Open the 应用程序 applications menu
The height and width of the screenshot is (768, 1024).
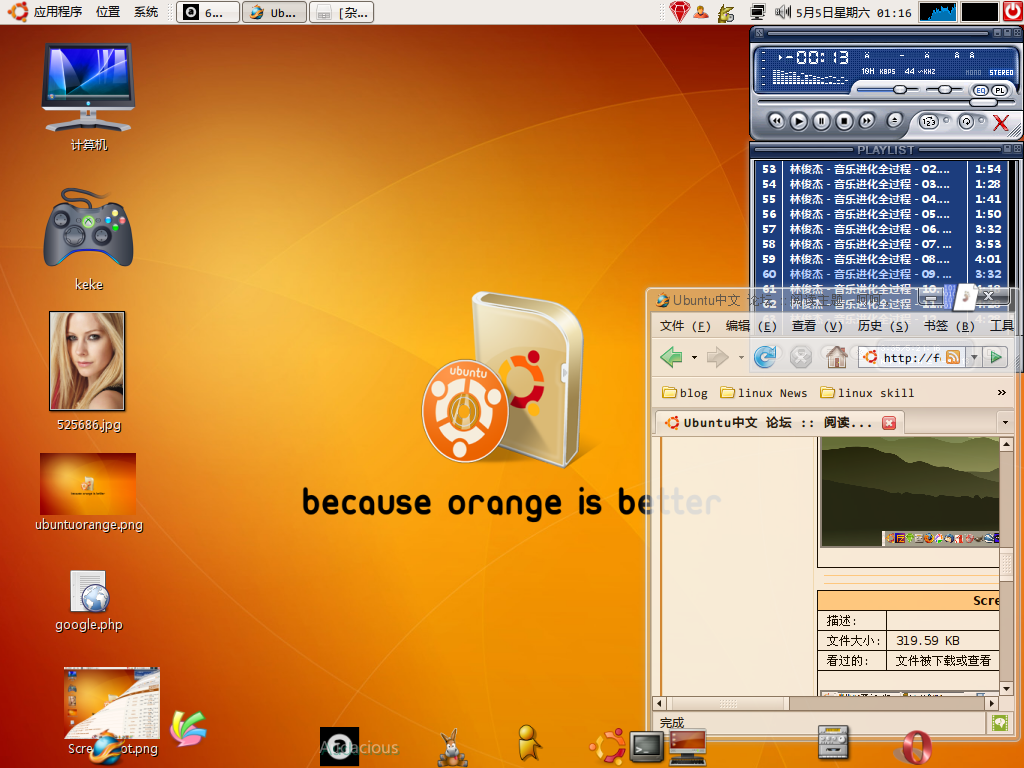point(57,12)
